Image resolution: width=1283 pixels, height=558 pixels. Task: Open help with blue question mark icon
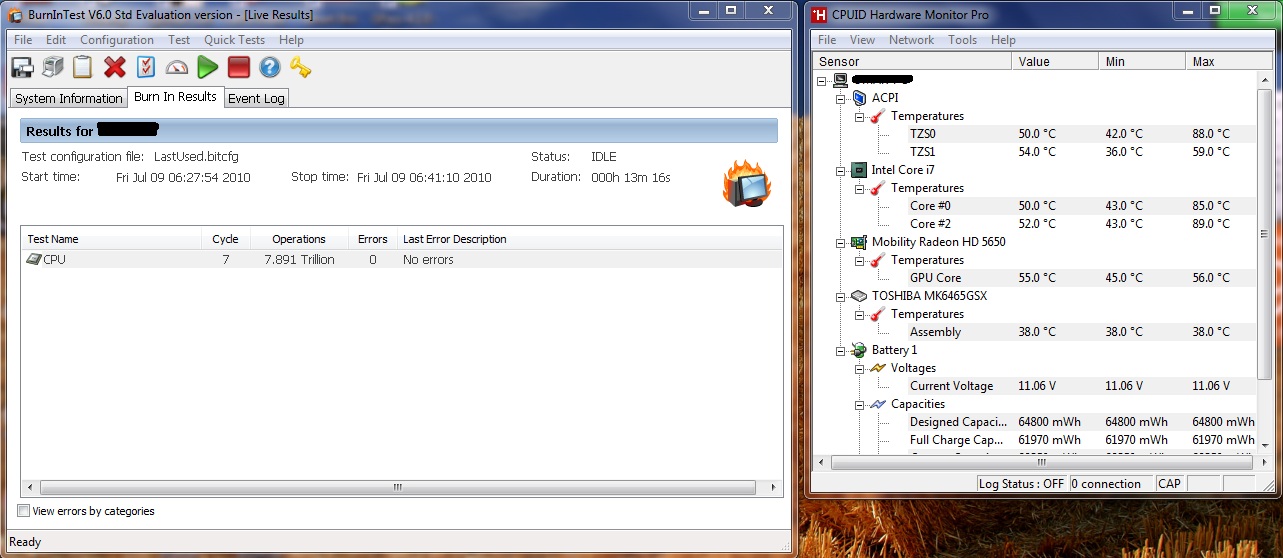(269, 67)
